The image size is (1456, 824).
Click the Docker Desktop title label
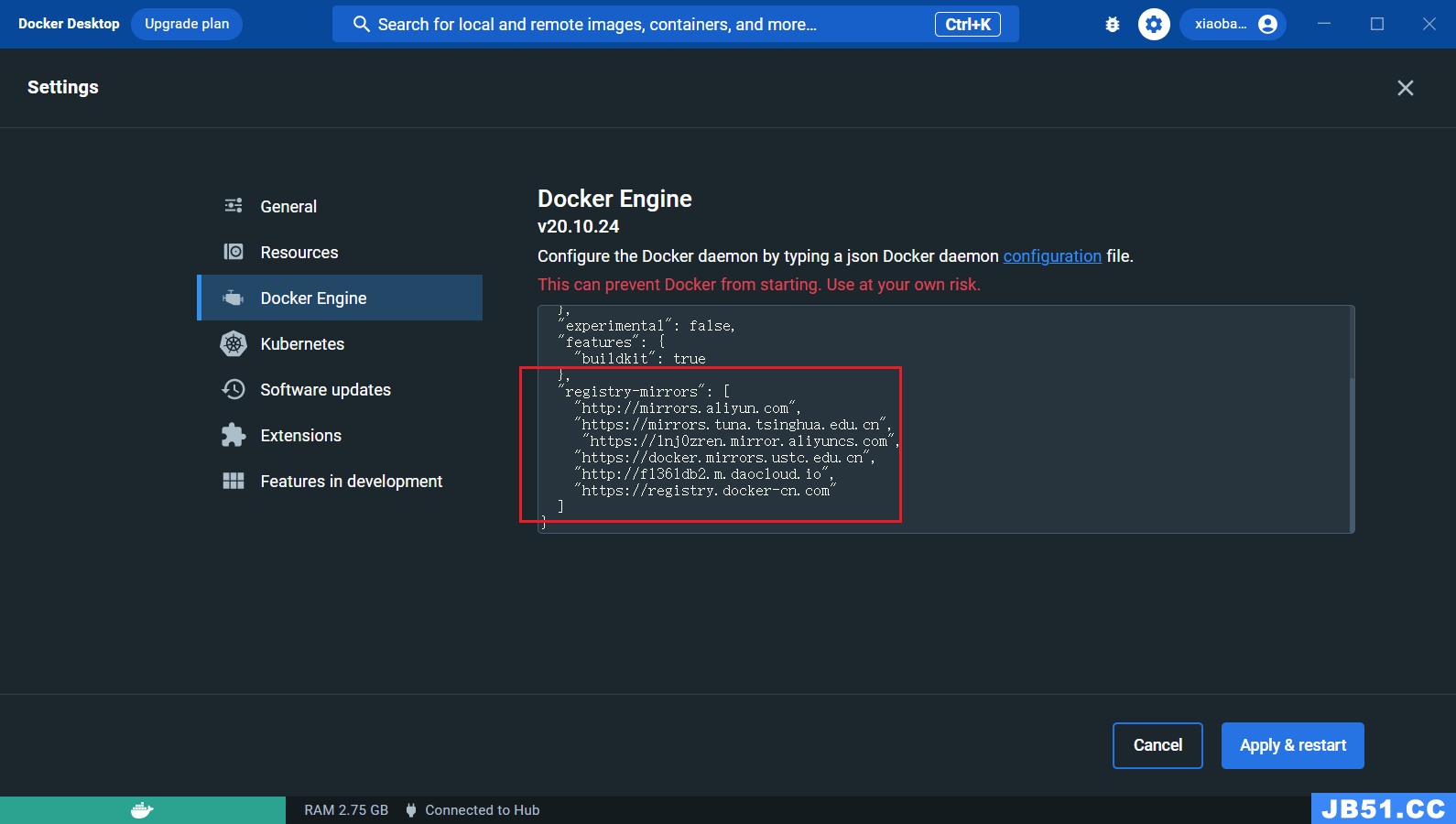(69, 24)
